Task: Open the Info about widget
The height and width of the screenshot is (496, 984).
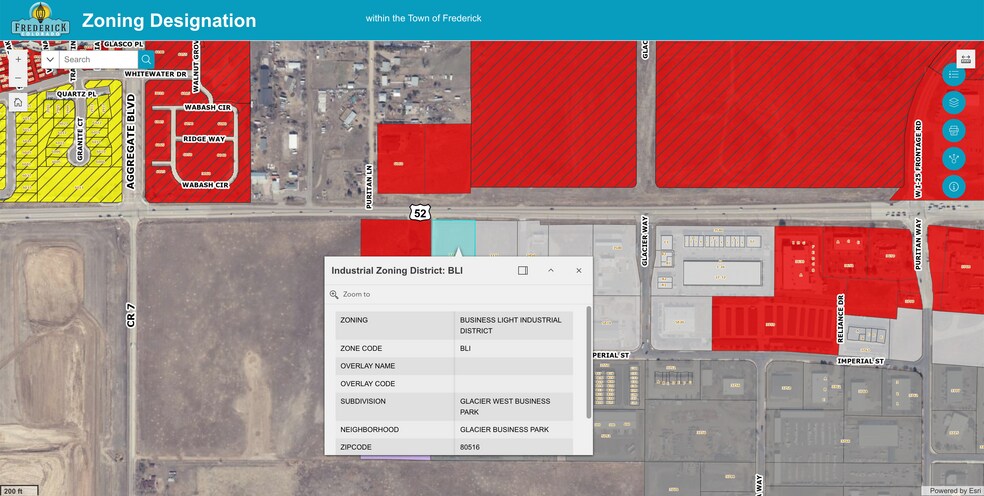Action: pos(953,186)
